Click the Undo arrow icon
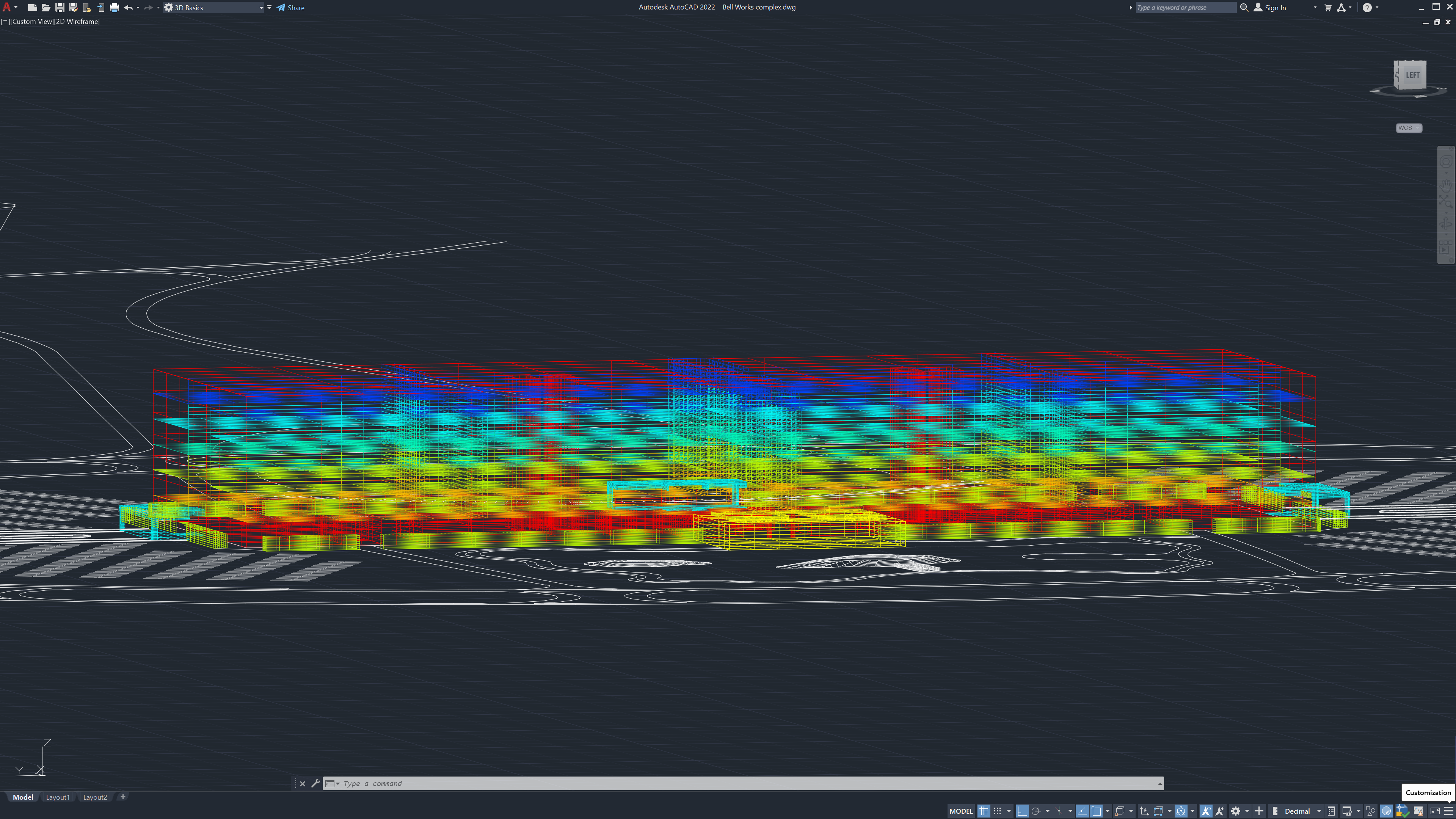The width and height of the screenshot is (1456, 819). pos(128,7)
